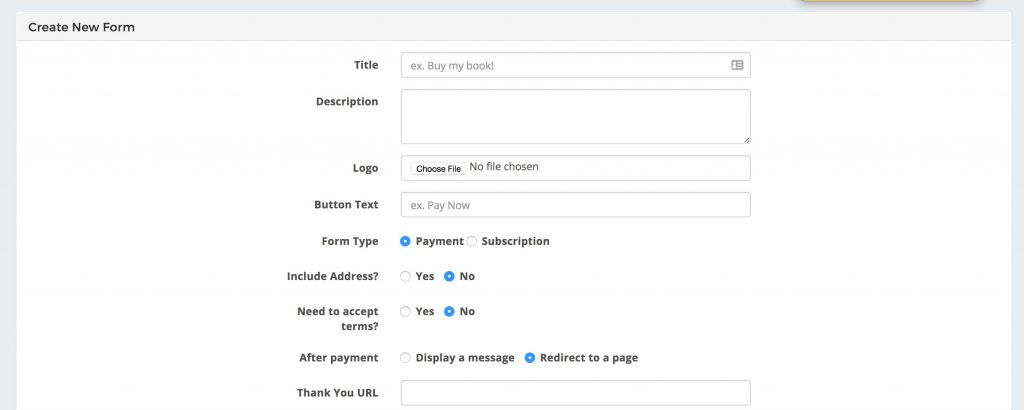This screenshot has width=1024, height=410.
Task: Click the Choose File button for Logo
Action: pos(438,168)
